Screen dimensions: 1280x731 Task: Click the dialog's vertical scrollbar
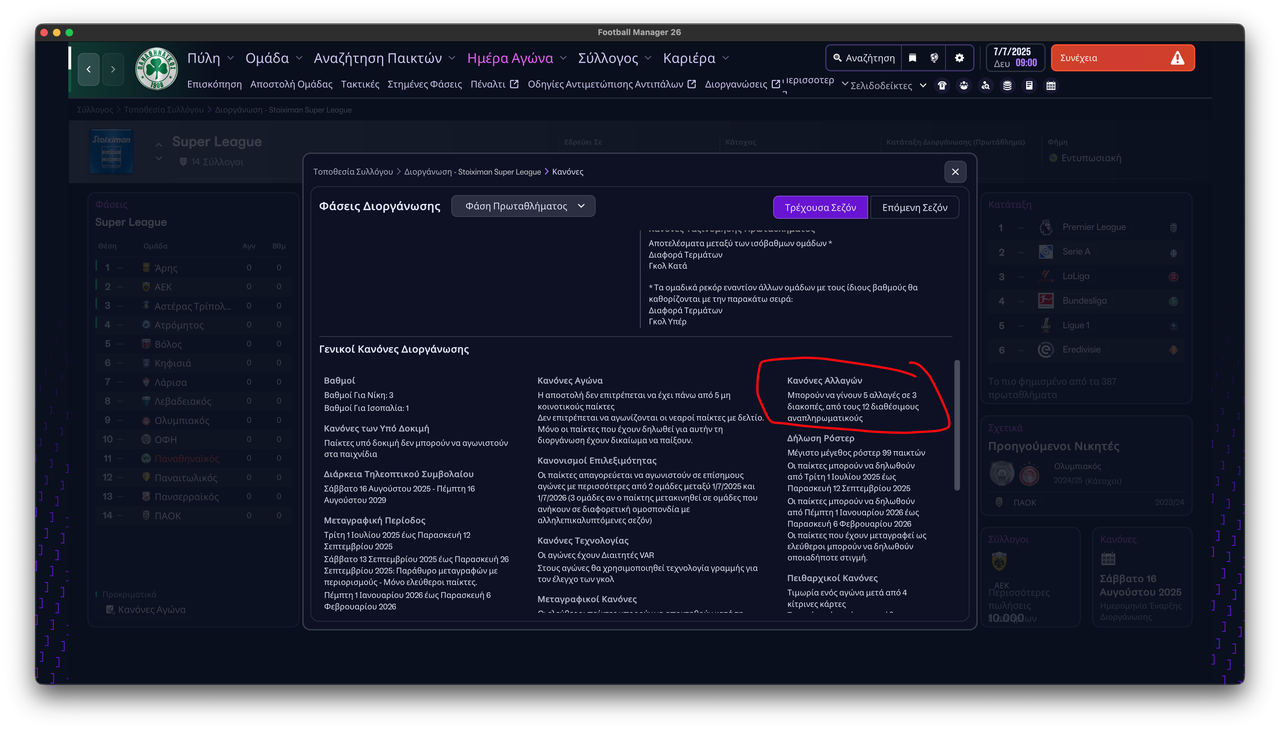957,425
